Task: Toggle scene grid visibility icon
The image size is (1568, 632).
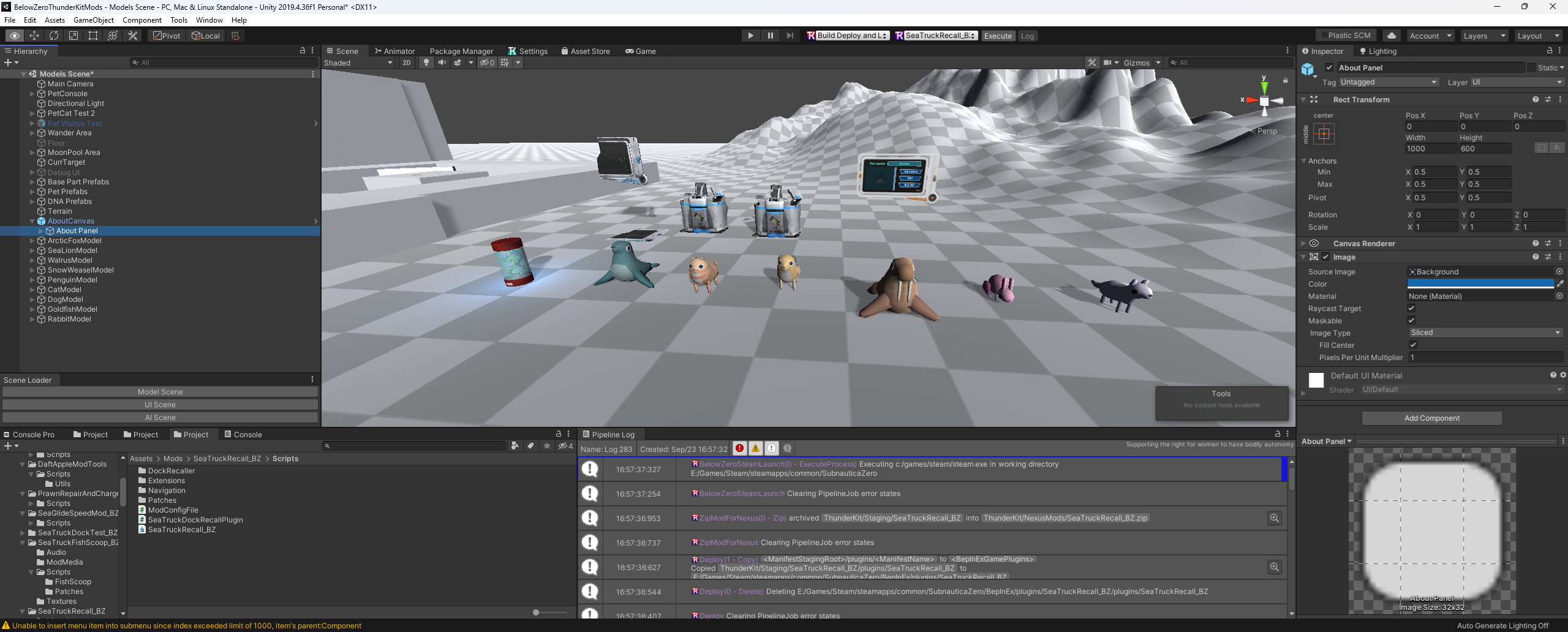Action: (x=505, y=62)
